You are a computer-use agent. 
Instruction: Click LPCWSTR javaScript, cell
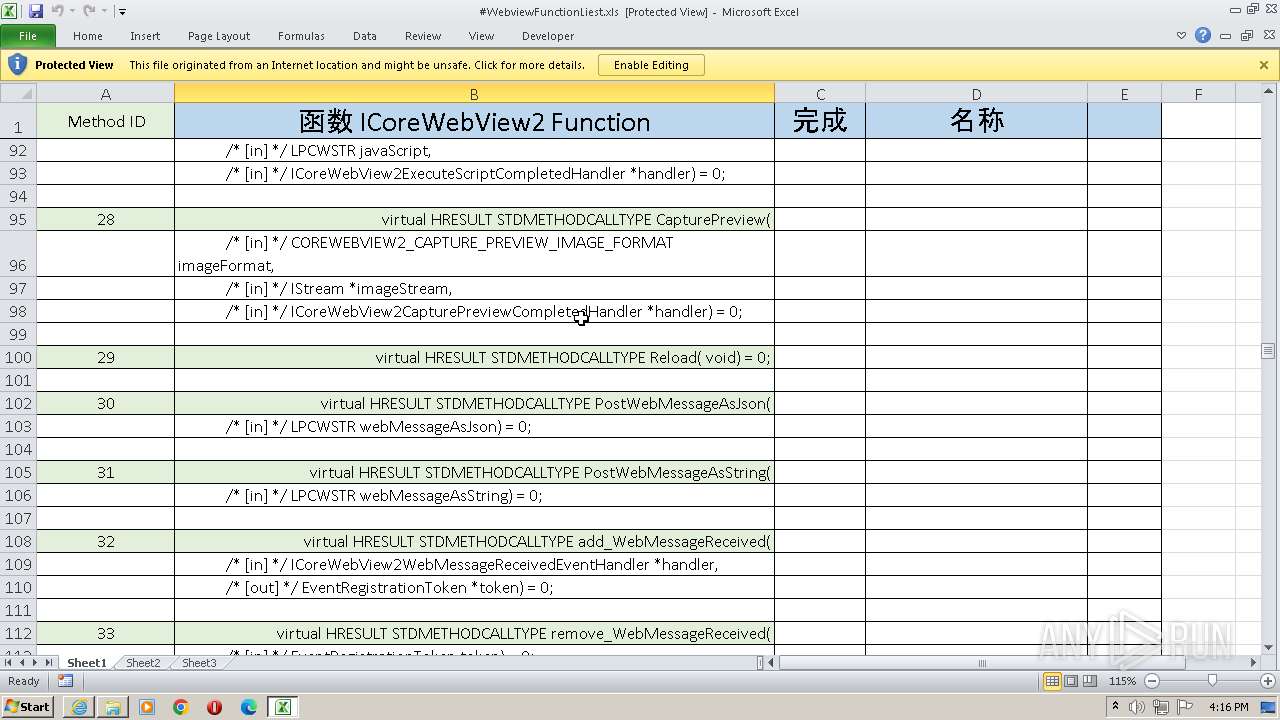[474, 150]
